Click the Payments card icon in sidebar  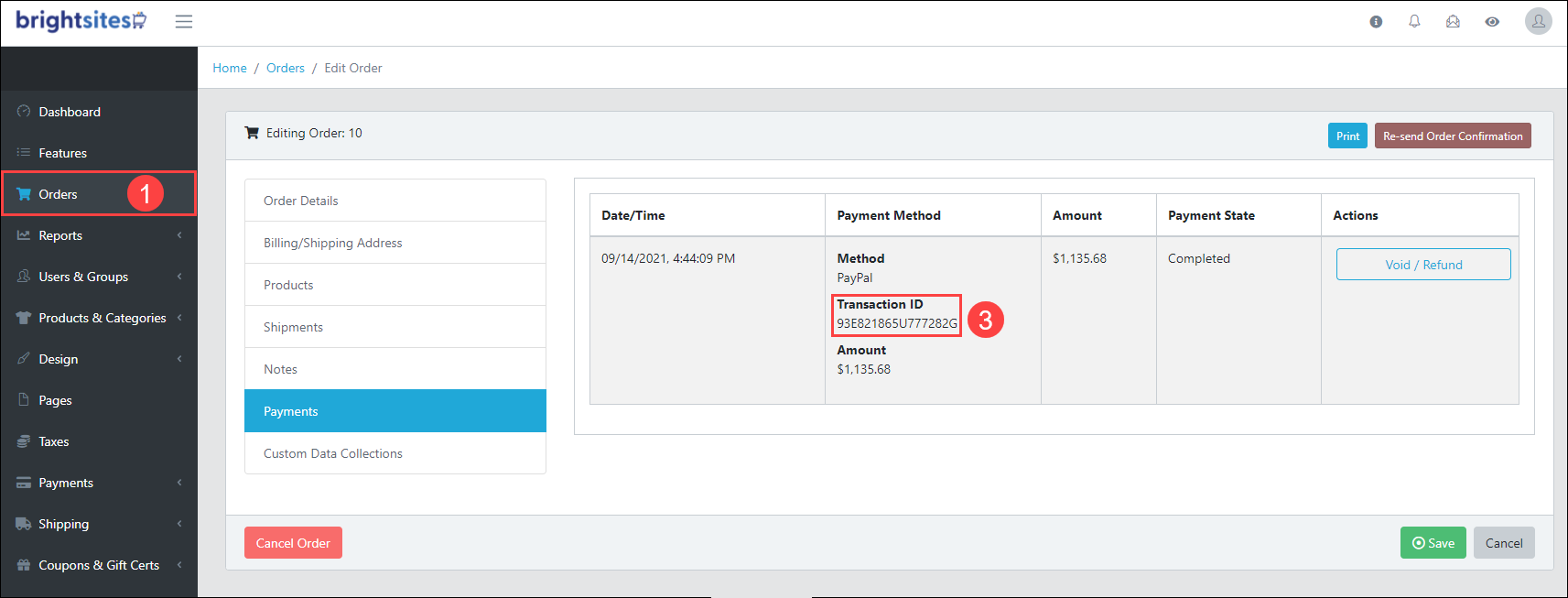pyautogui.click(x=24, y=483)
